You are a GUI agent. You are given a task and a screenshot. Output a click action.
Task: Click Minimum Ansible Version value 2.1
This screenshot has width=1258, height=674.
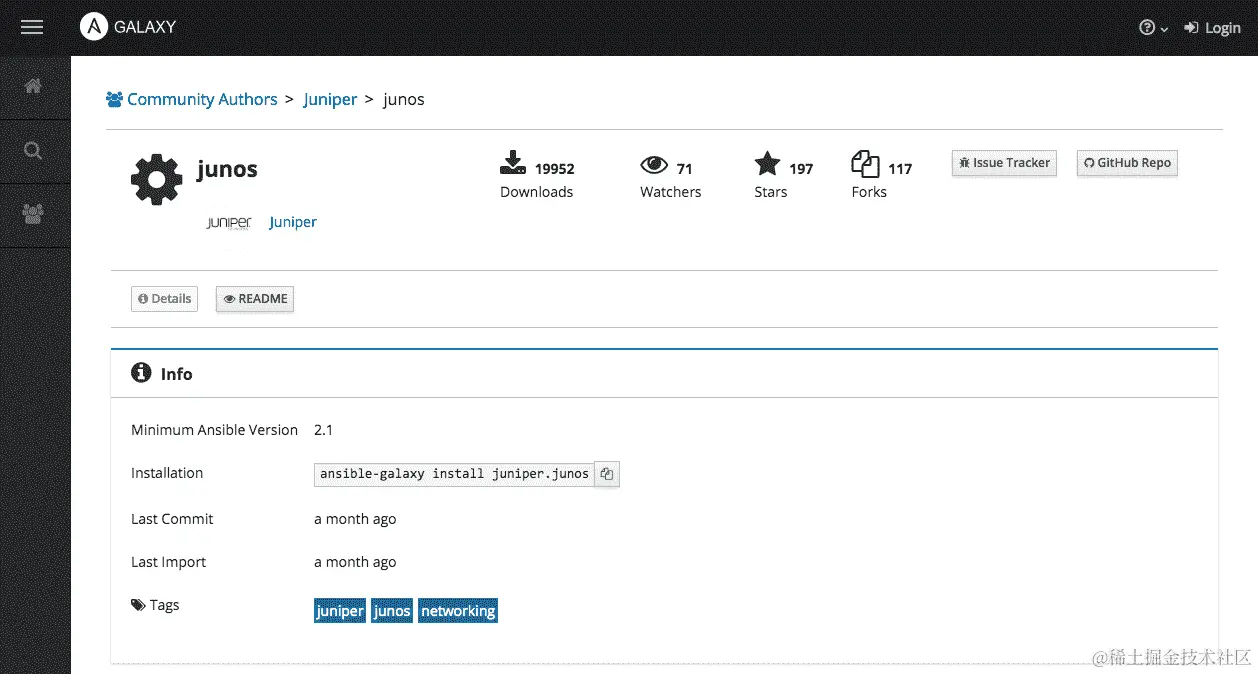tap(323, 430)
